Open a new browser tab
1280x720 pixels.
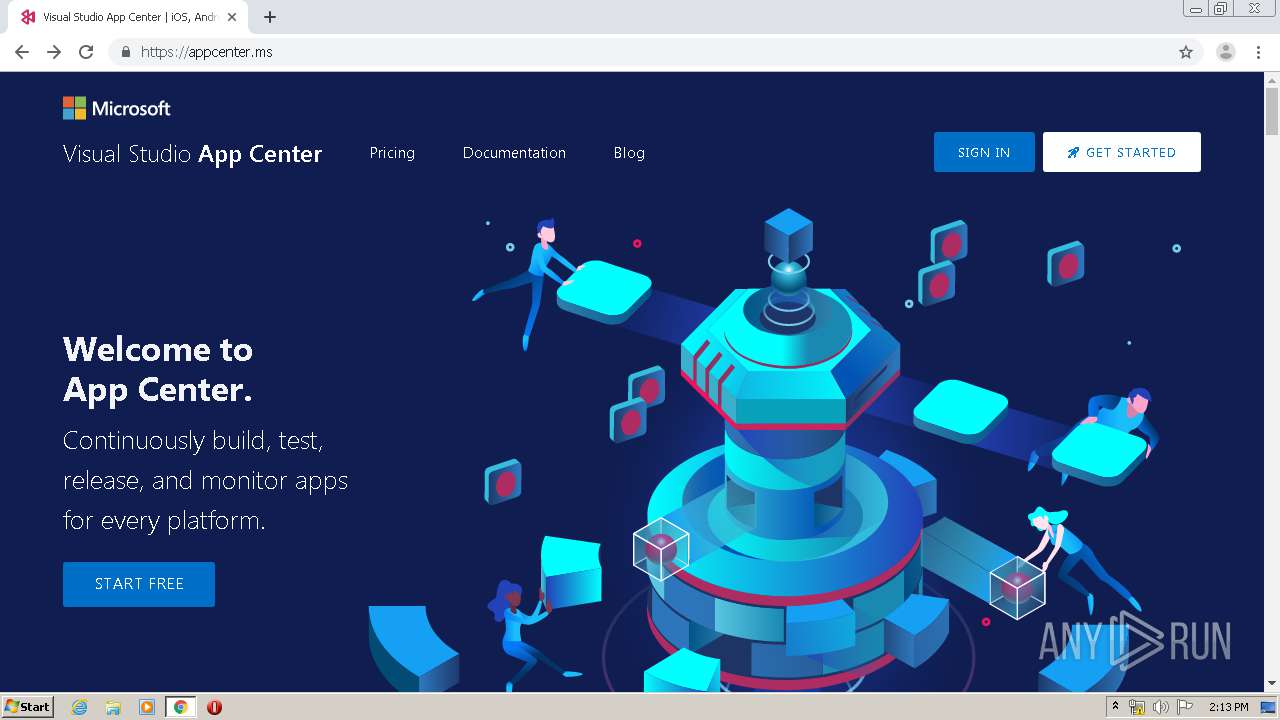(270, 17)
